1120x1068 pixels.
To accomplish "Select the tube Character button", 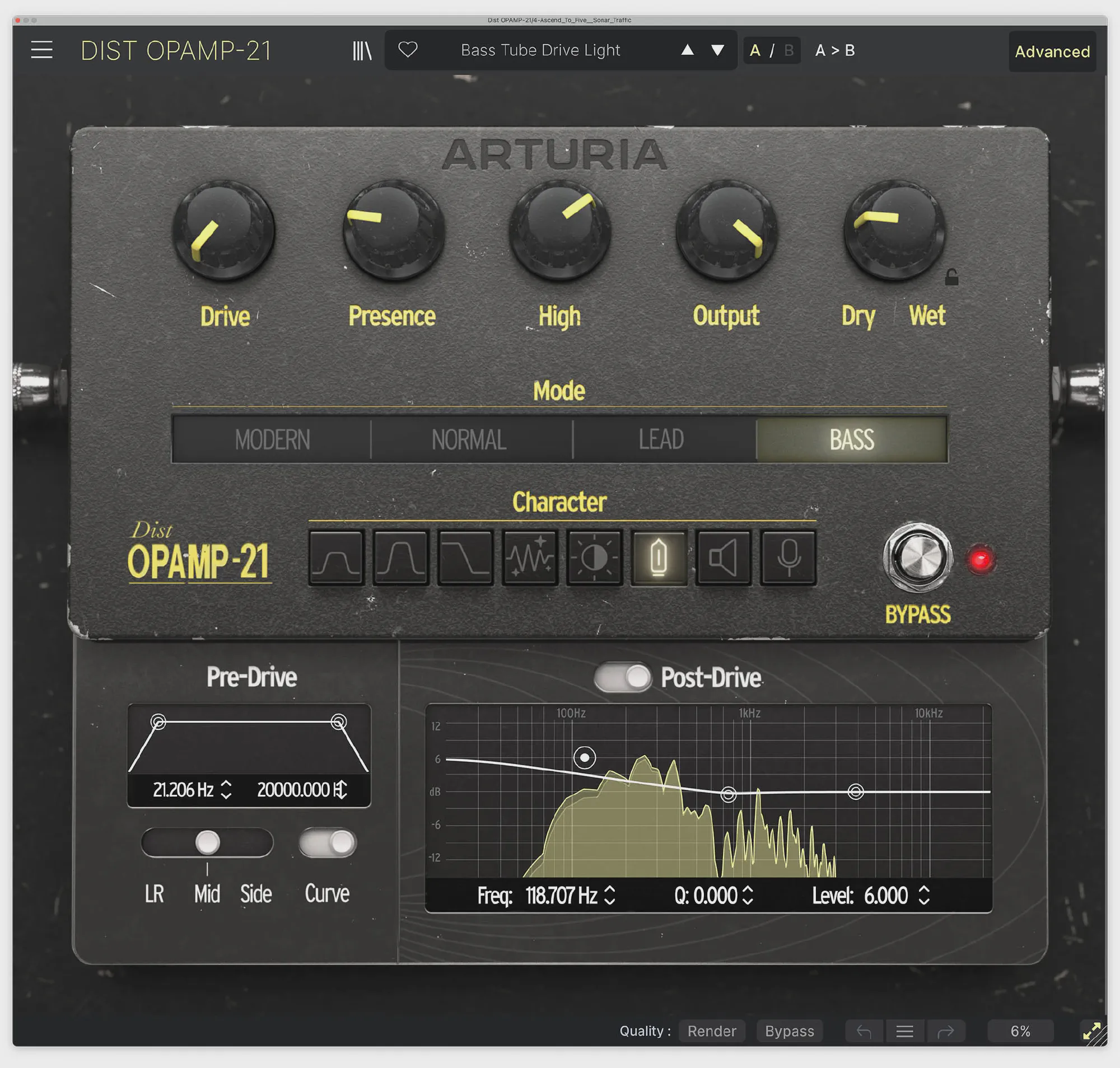I will click(x=659, y=558).
